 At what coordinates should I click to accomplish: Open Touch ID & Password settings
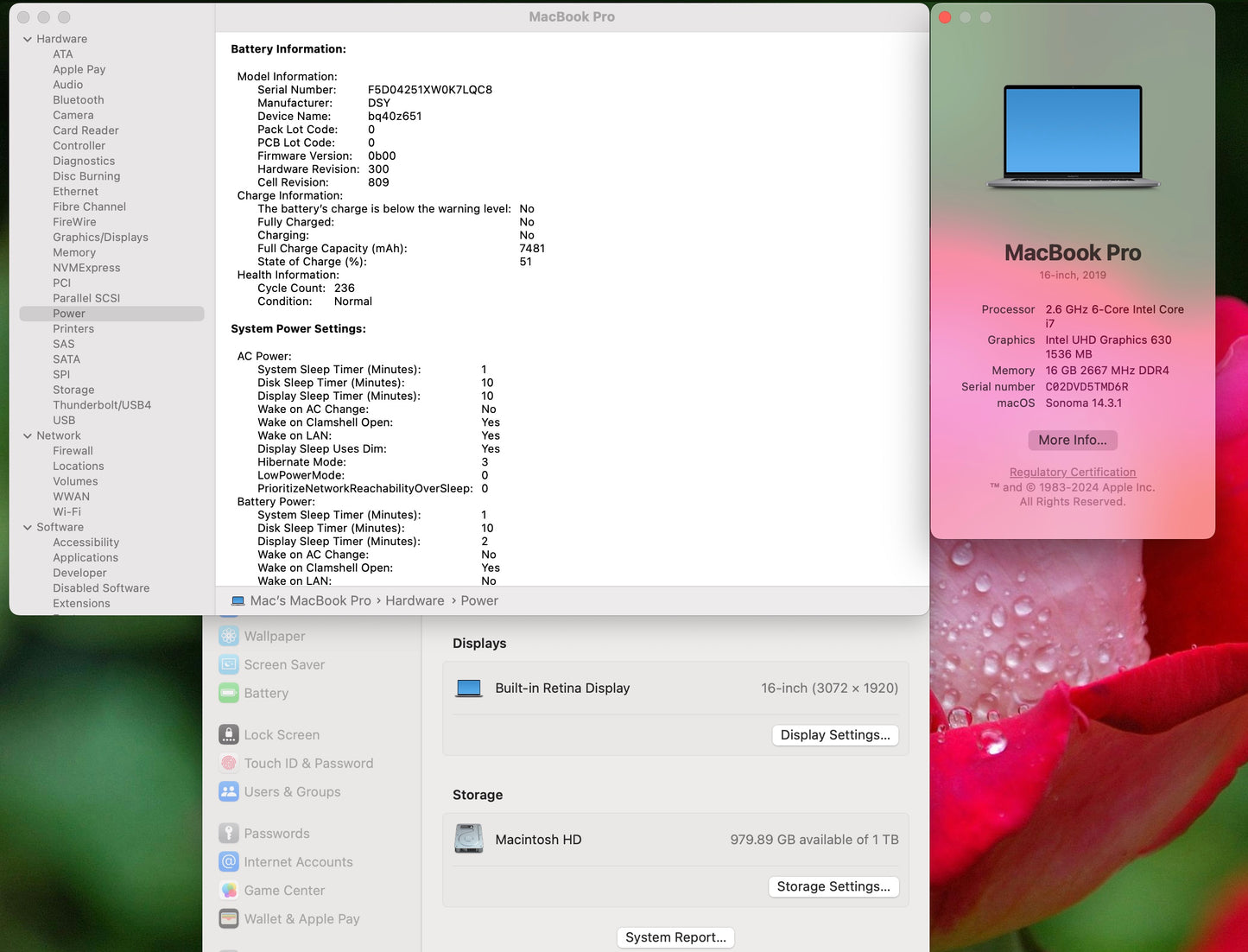308,763
